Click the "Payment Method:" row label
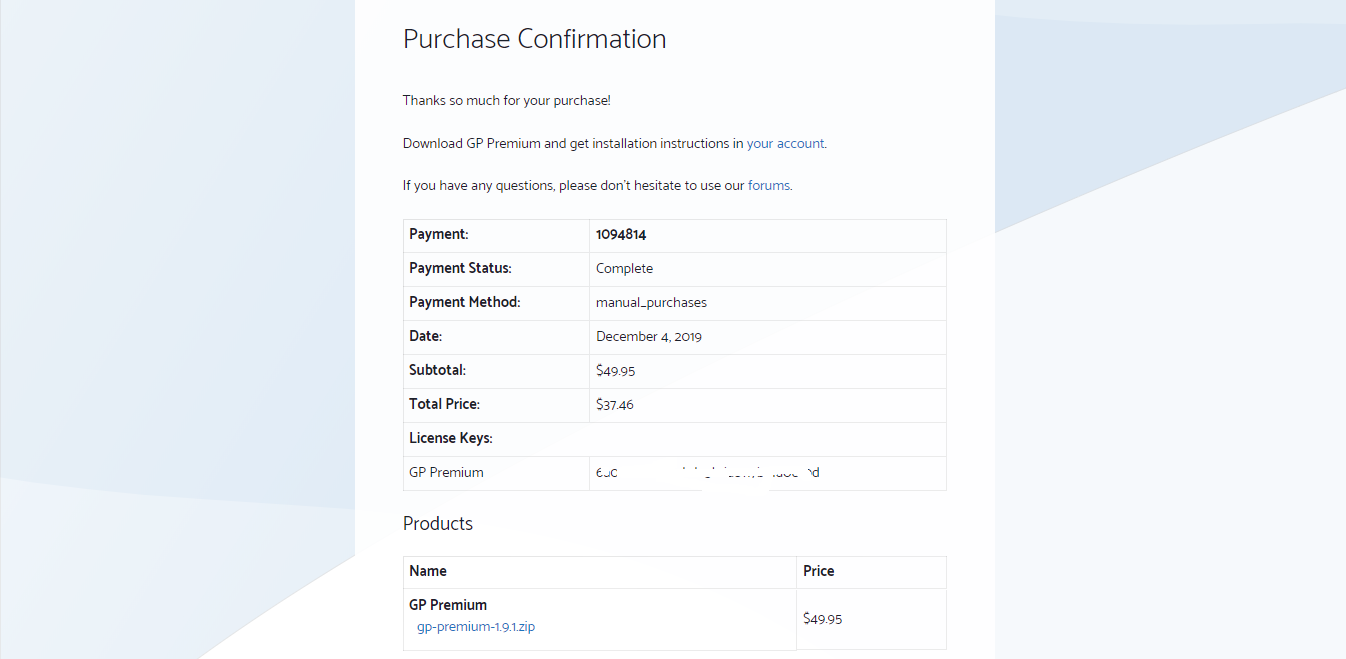1346x659 pixels. pyautogui.click(x=464, y=301)
